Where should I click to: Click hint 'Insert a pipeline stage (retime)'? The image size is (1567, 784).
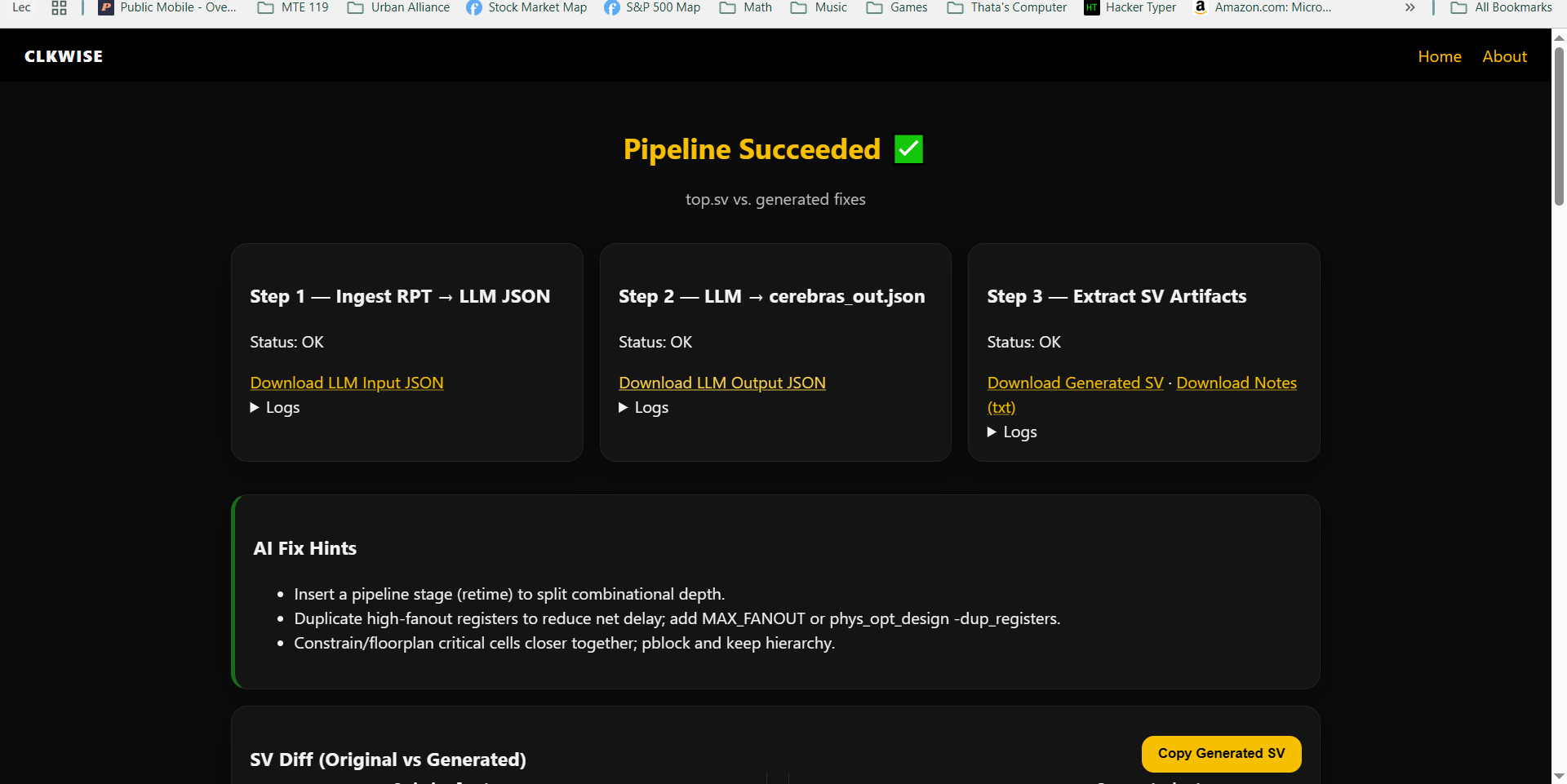point(509,594)
